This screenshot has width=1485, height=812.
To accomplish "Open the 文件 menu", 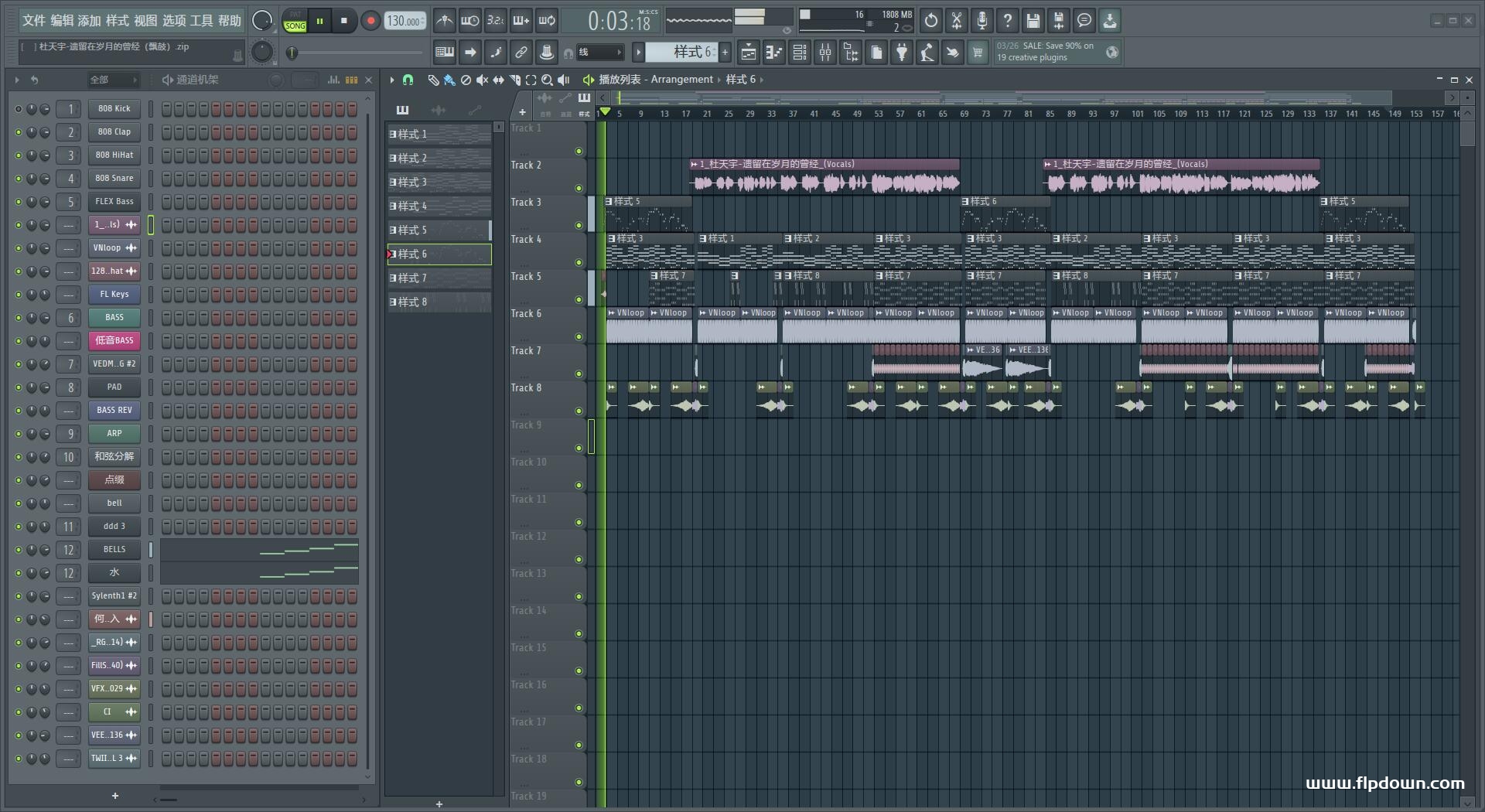I will click(x=34, y=20).
